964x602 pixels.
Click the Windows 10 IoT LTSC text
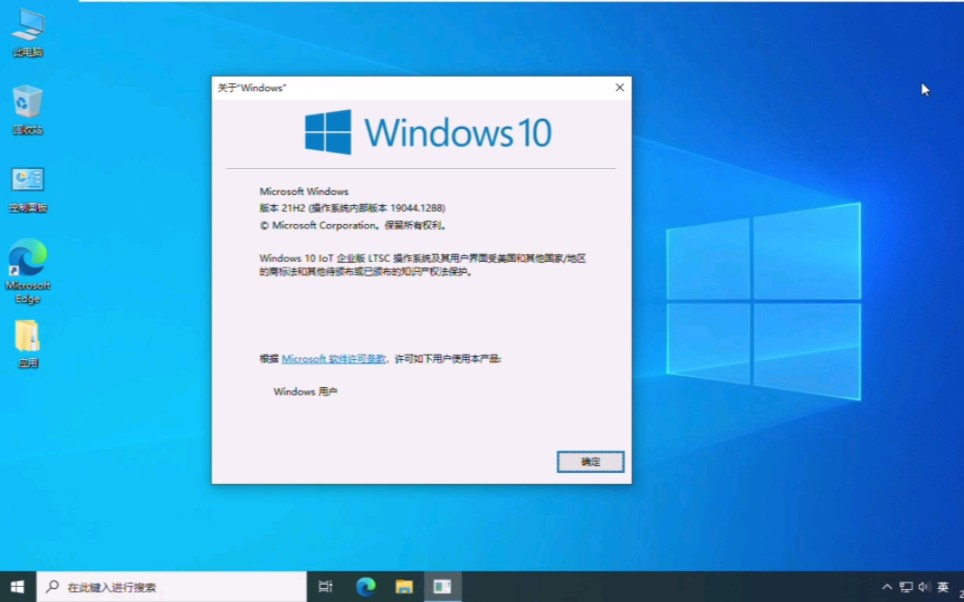[423, 265]
